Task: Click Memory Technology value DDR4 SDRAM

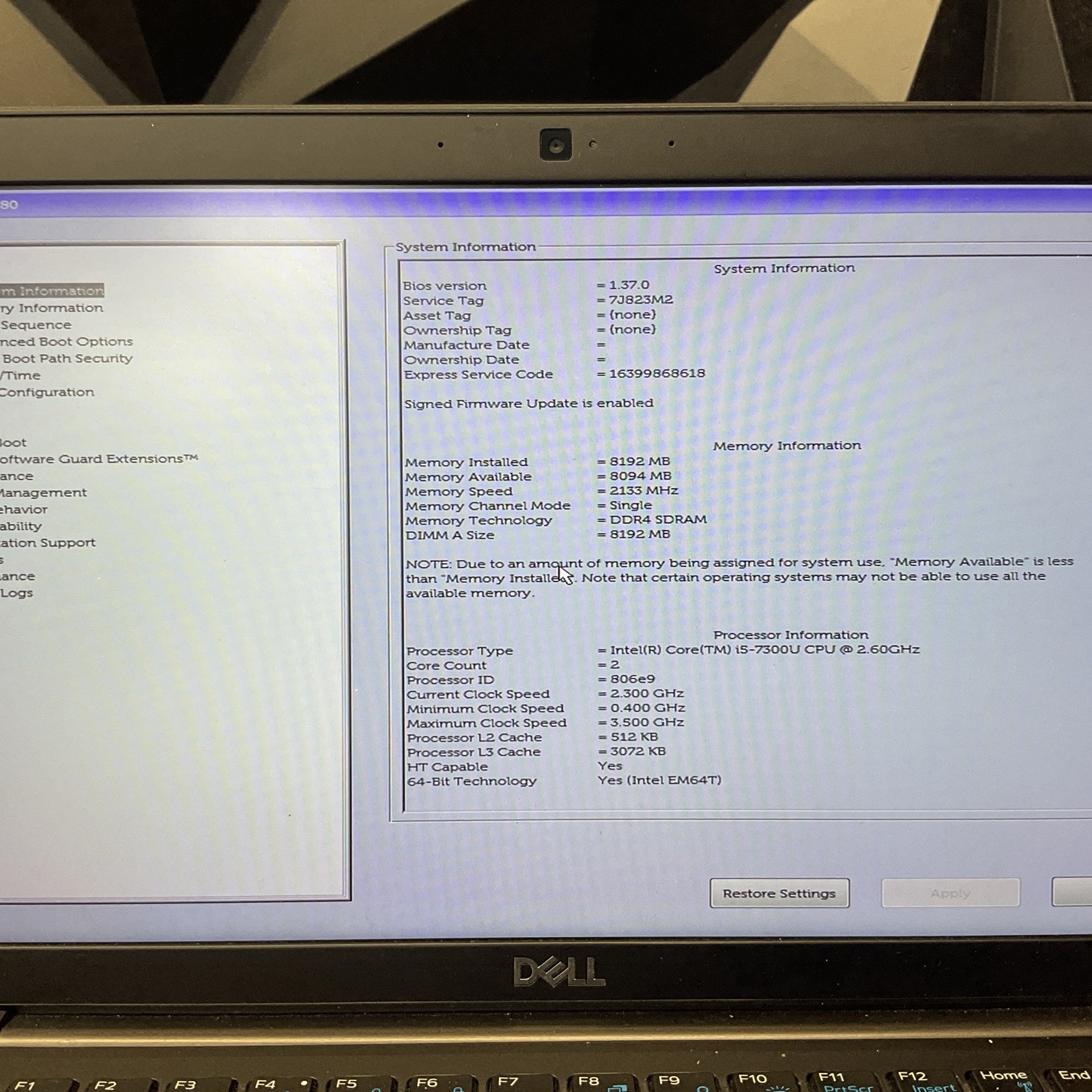Action: (658, 519)
